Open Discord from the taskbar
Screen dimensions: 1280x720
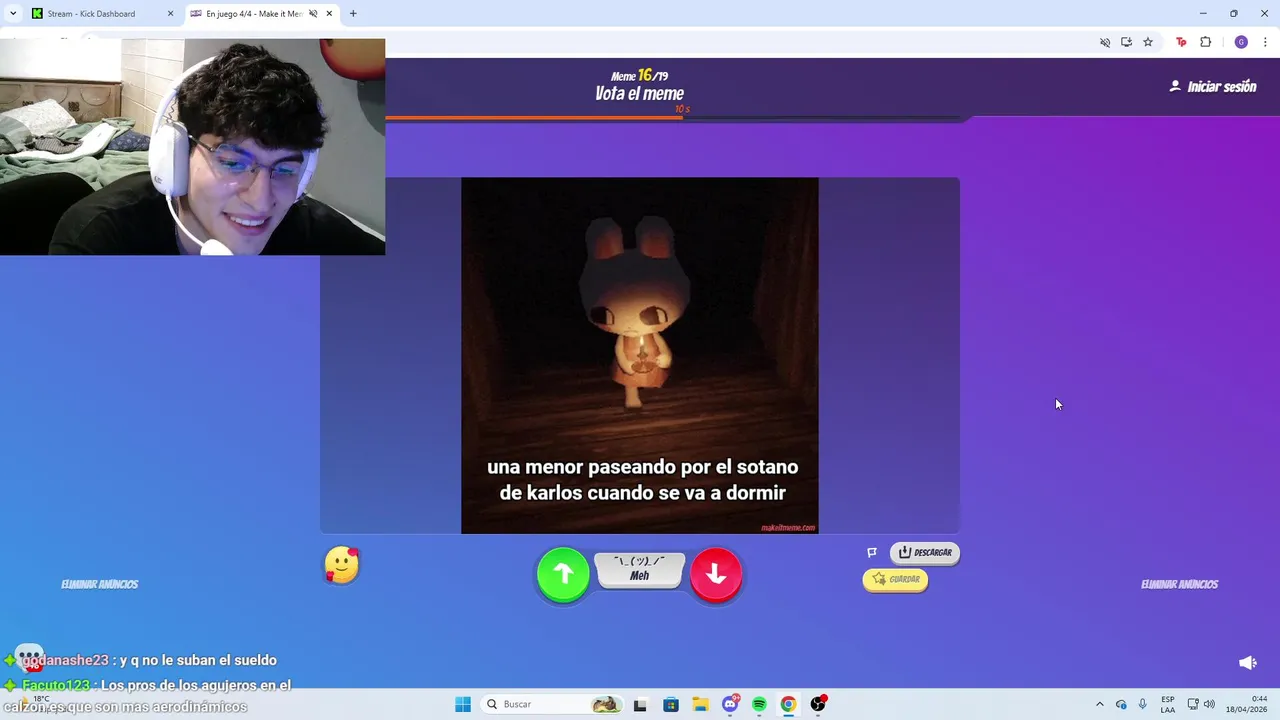[730, 704]
